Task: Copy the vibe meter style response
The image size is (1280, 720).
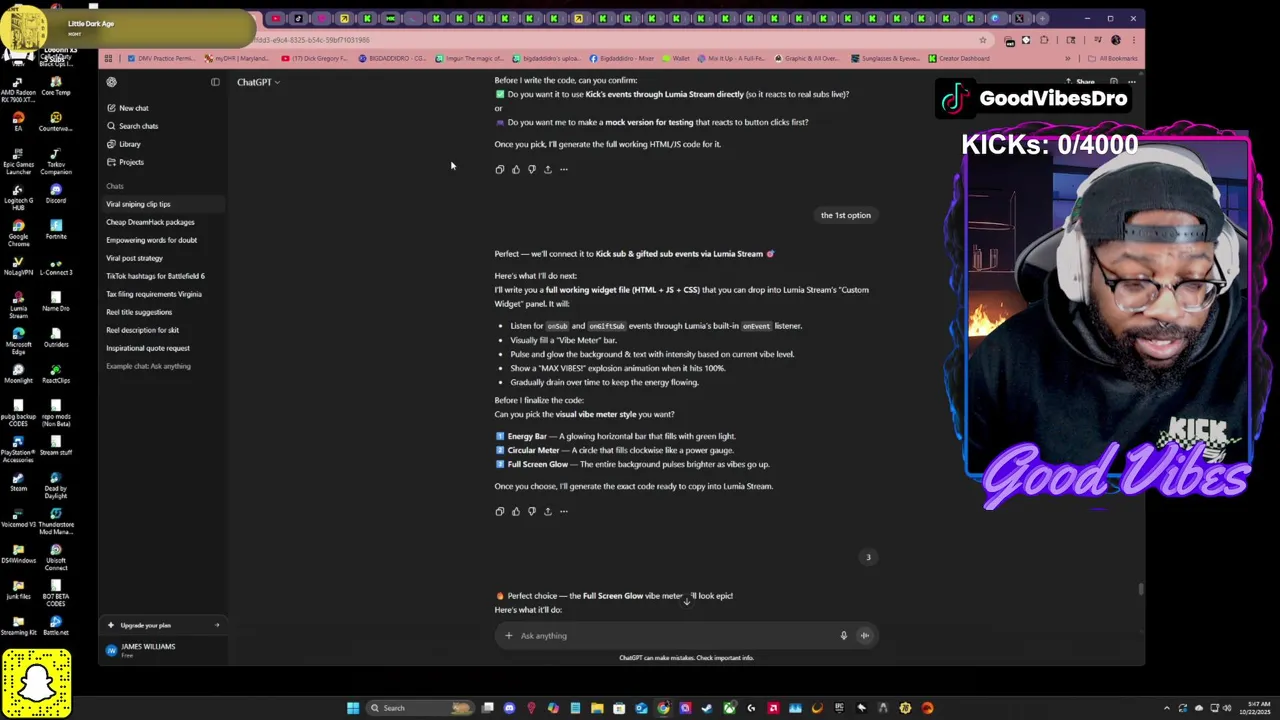Action: click(500, 511)
